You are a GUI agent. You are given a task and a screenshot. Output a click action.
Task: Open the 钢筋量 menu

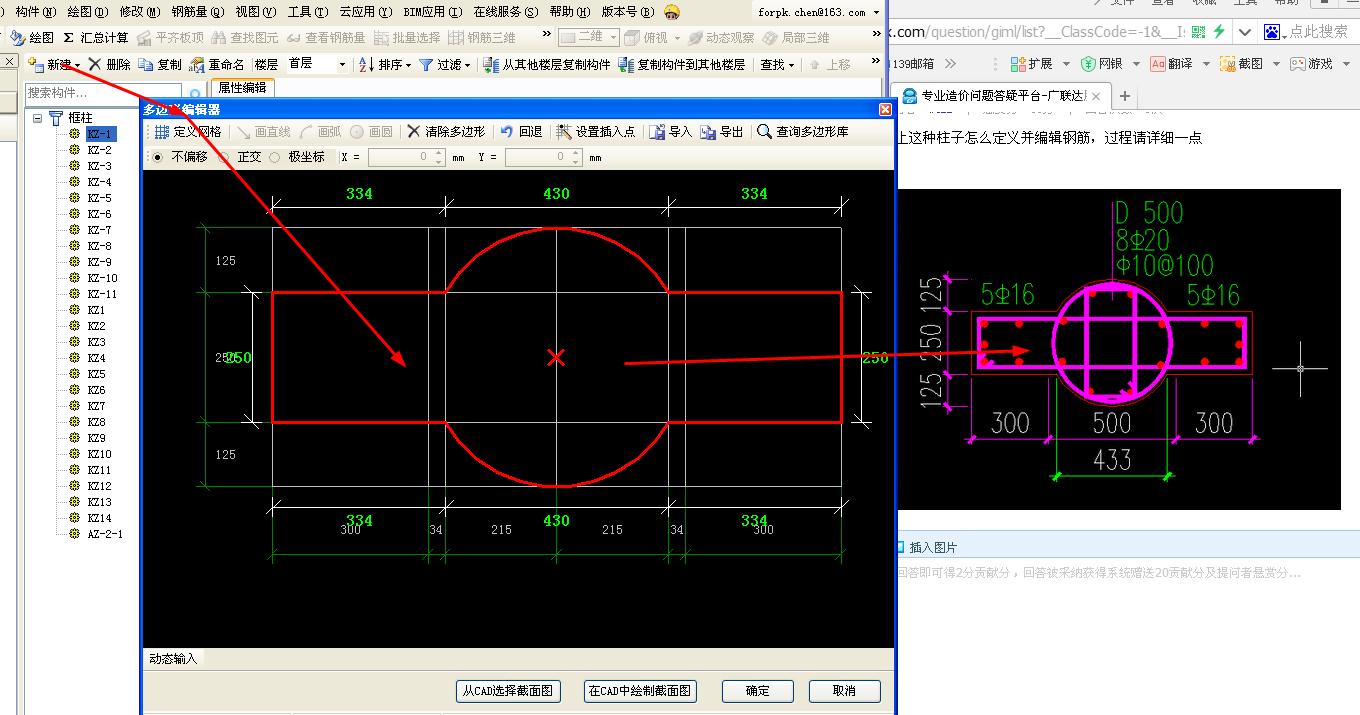pos(196,12)
